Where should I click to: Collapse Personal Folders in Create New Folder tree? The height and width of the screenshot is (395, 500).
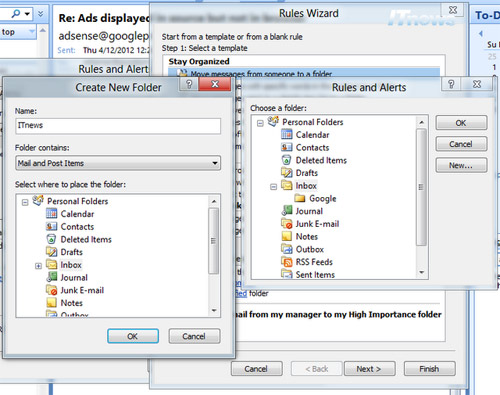coord(25,202)
